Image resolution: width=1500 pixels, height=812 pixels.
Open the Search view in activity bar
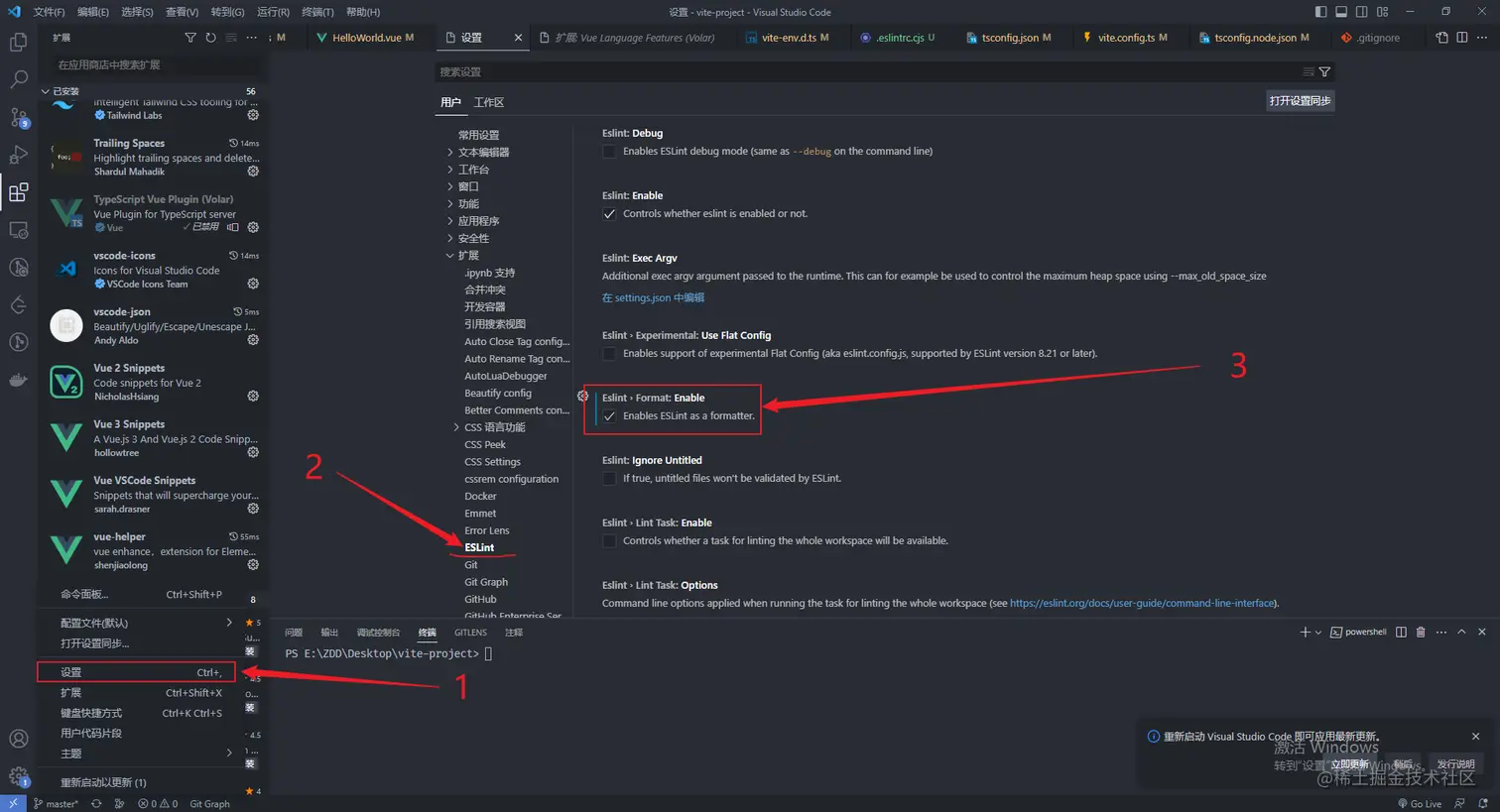click(18, 79)
